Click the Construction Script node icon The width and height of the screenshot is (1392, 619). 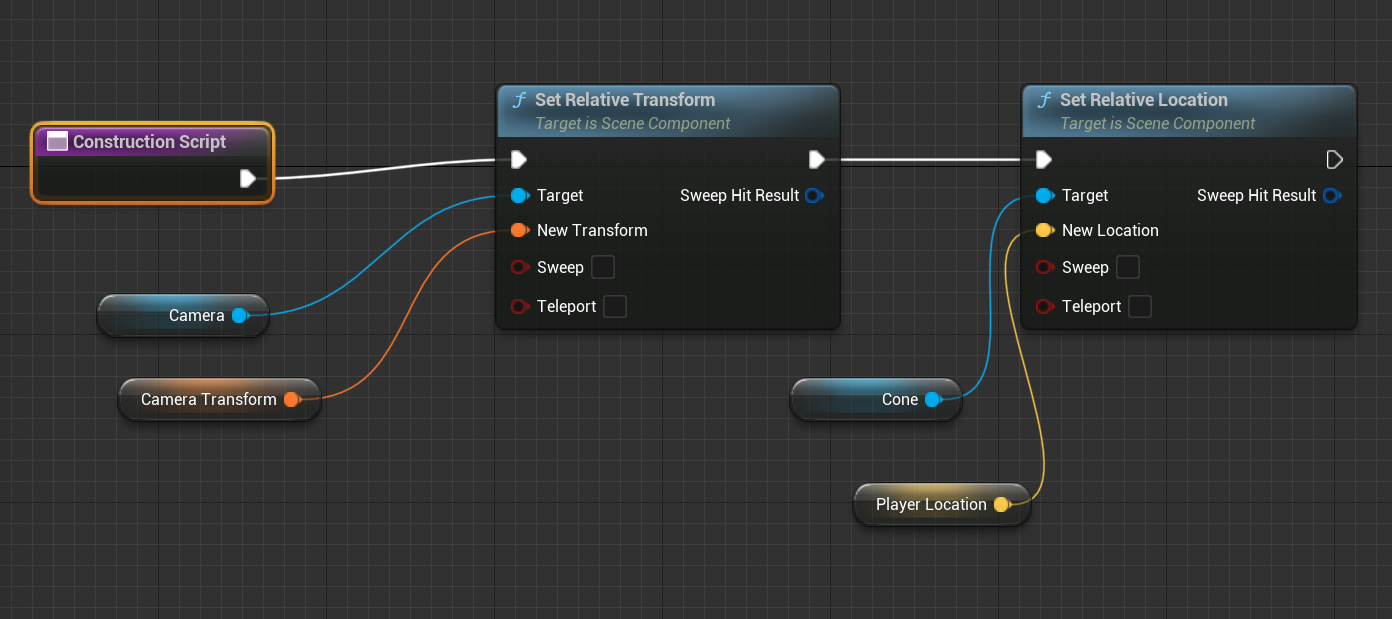[x=57, y=141]
